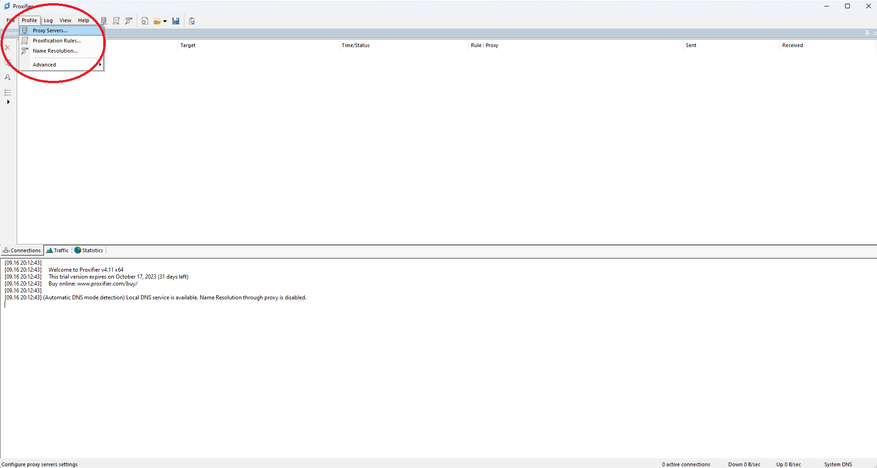The height and width of the screenshot is (468, 877).
Task: Switch to the Connections tab
Action: 22,250
